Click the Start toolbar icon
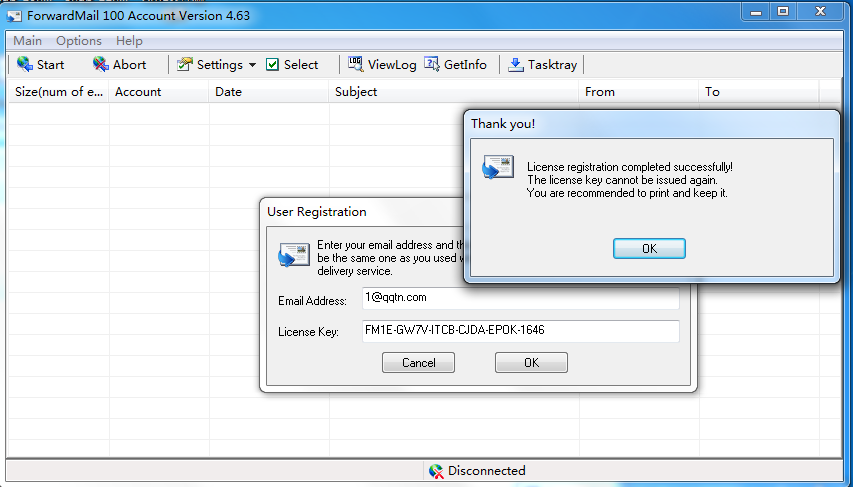Viewport: 853px width, 487px height. pyautogui.click(x=25, y=65)
